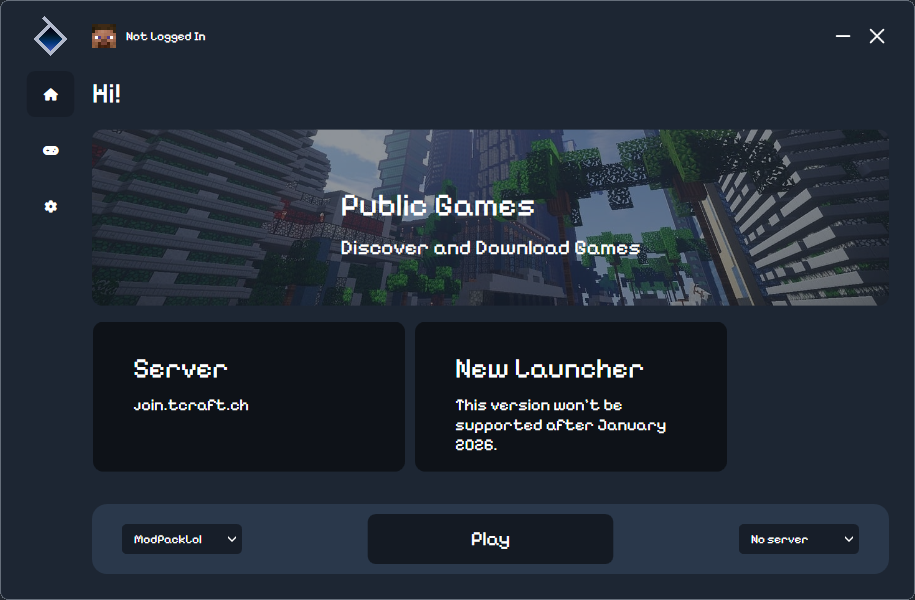Click the diamond launcher logo
The width and height of the screenshot is (915, 600).
pyautogui.click(x=50, y=37)
